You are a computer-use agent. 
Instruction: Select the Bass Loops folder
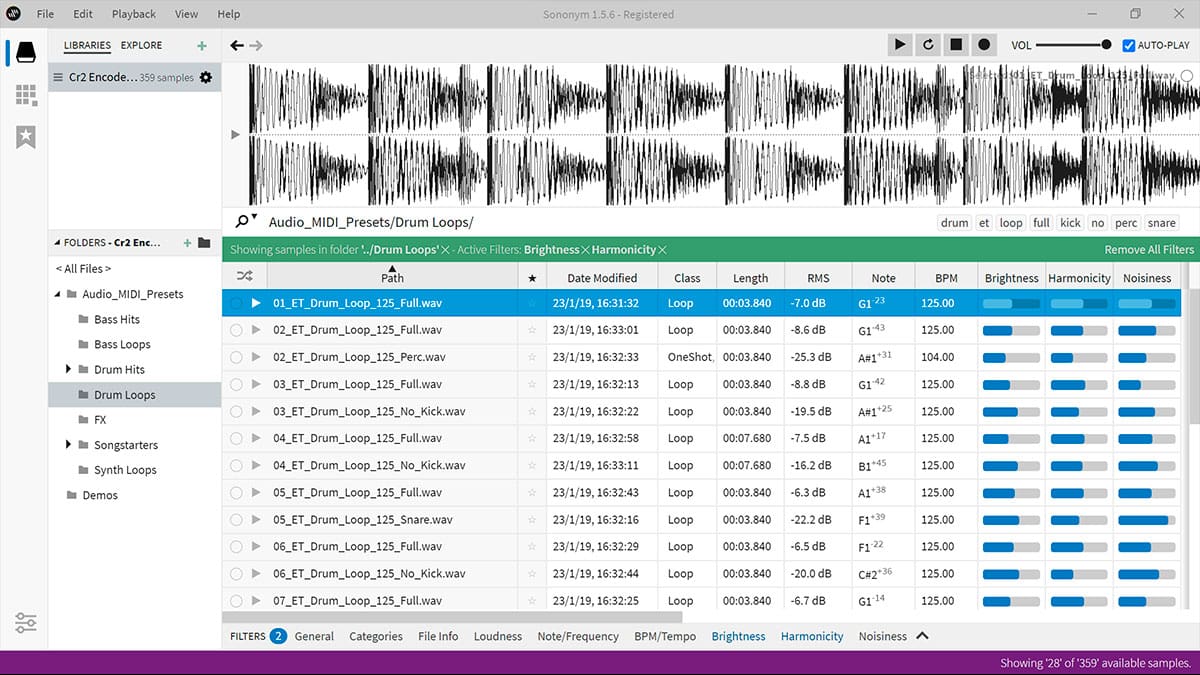tap(122, 344)
